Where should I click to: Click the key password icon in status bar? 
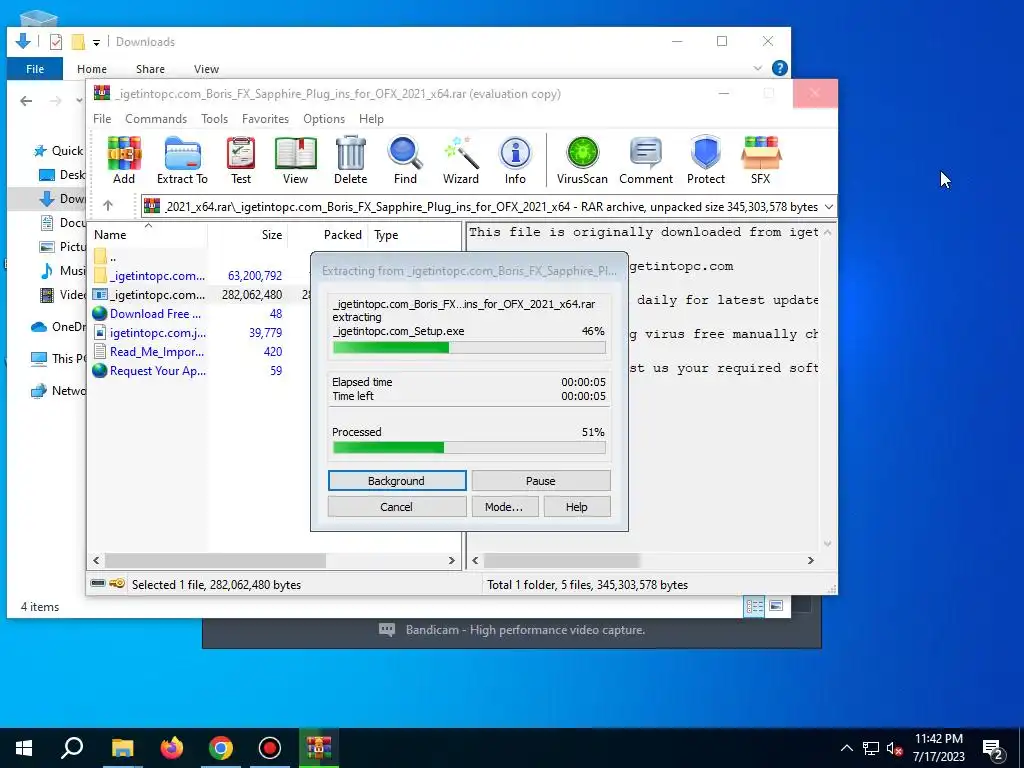tap(117, 584)
